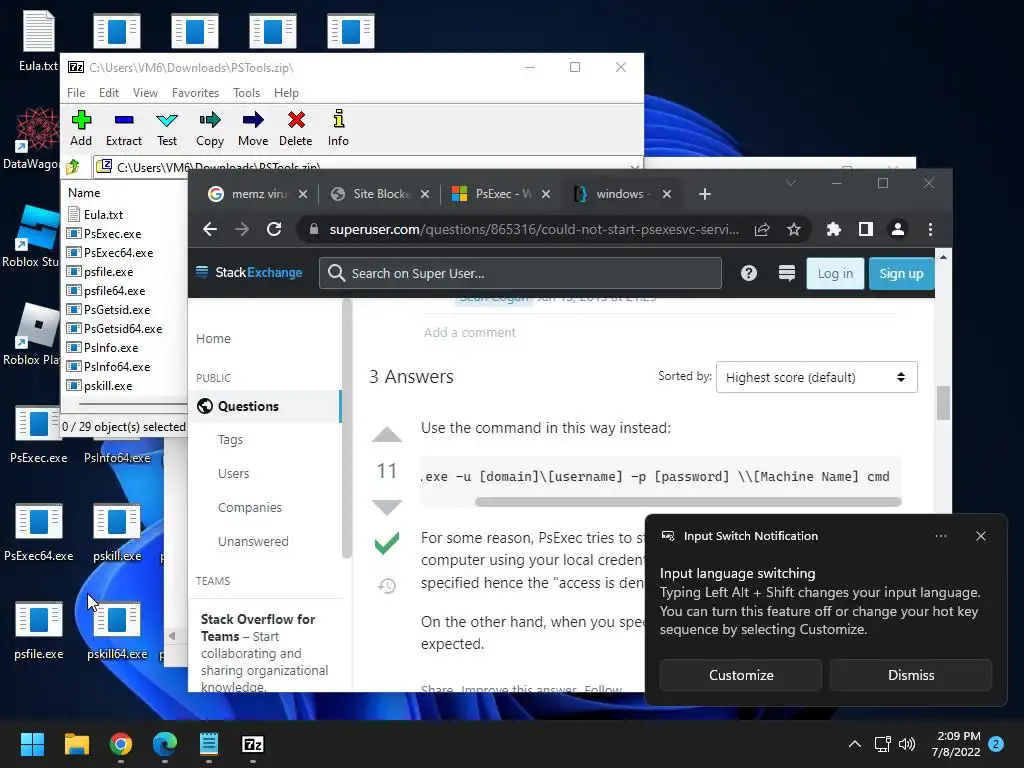Open the Edit menu in 7-Zip
The image size is (1024, 768).
108,93
